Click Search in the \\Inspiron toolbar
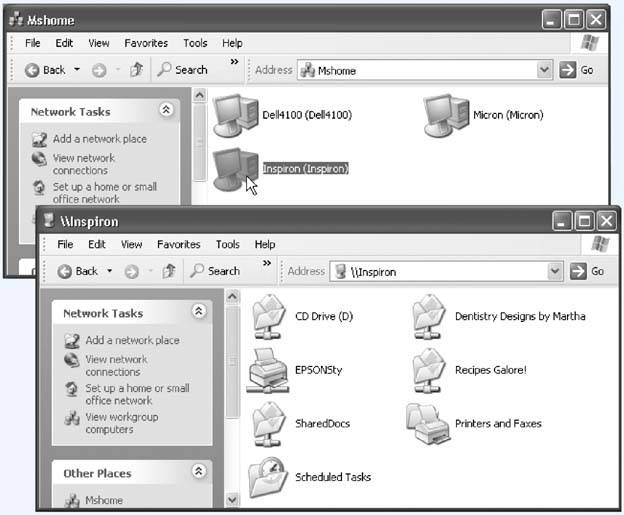Image resolution: width=624 pixels, height=515 pixels. point(215,271)
